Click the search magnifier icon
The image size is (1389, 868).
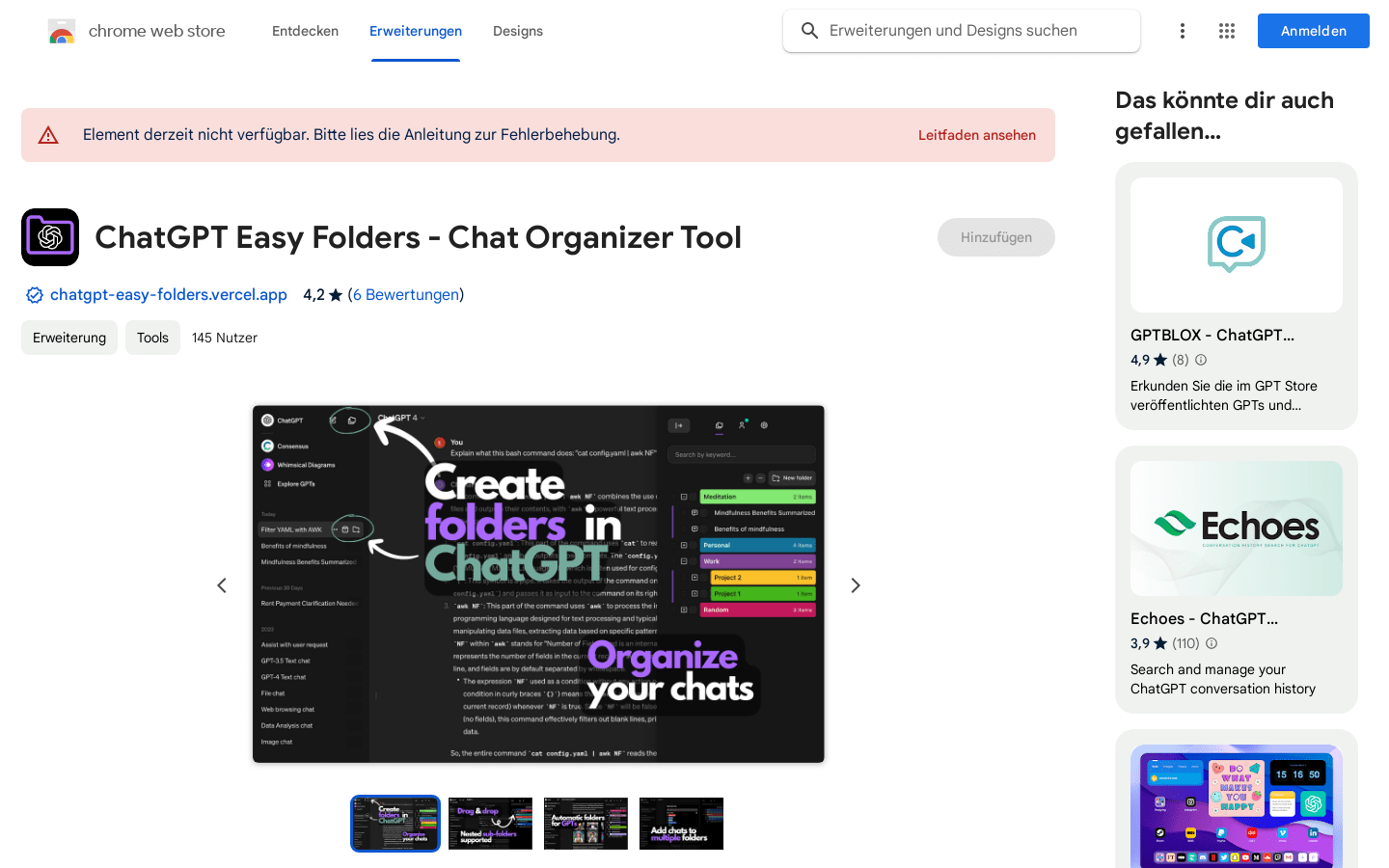pos(810,31)
